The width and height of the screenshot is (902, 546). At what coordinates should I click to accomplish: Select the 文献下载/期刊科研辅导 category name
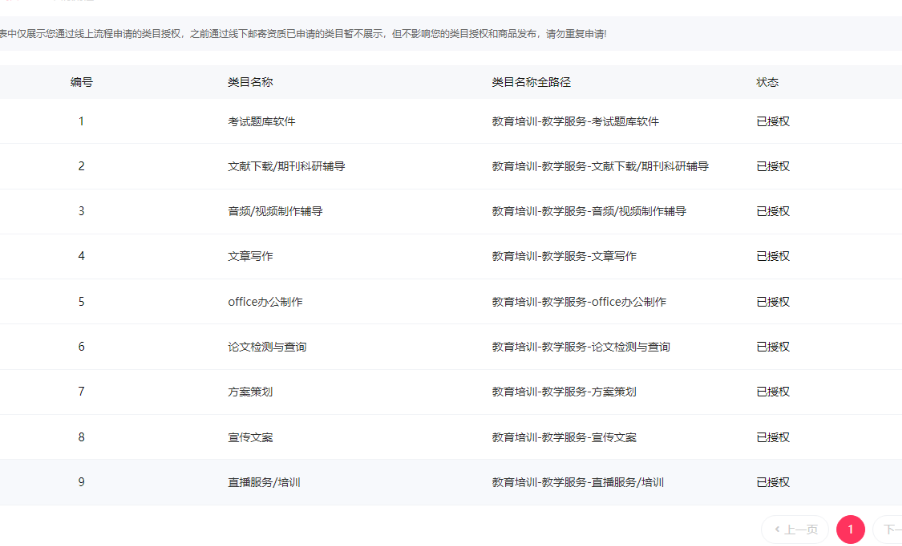pos(286,166)
